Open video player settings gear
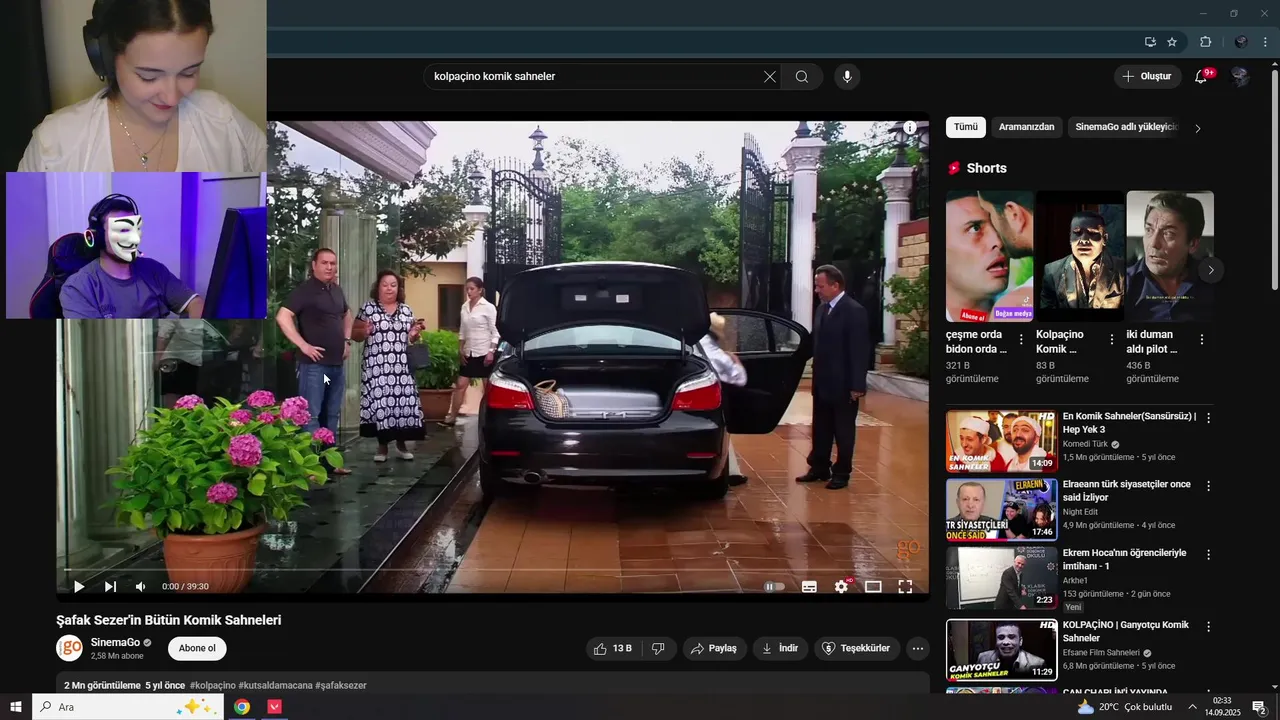Screen dimensions: 1280x720 [841, 587]
